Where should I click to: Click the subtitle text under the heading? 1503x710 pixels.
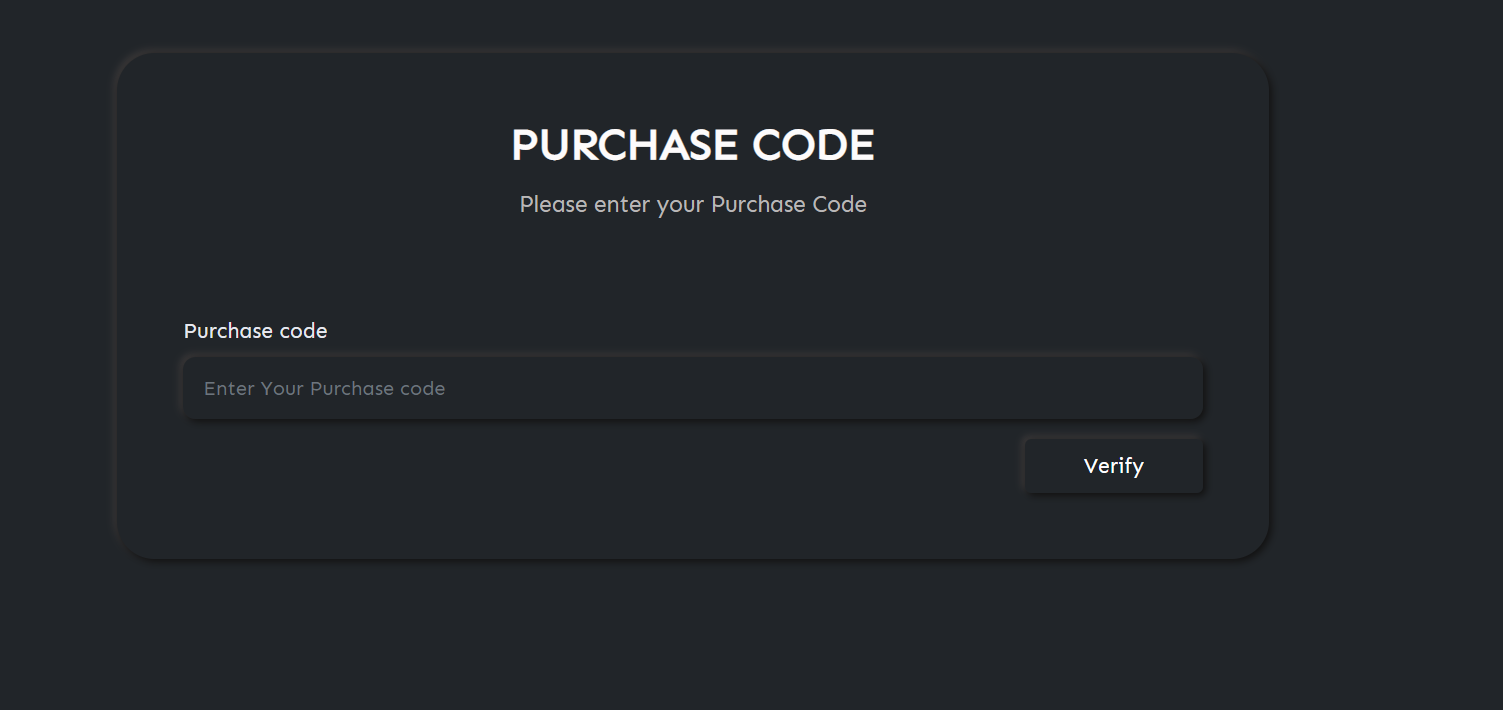pos(692,205)
